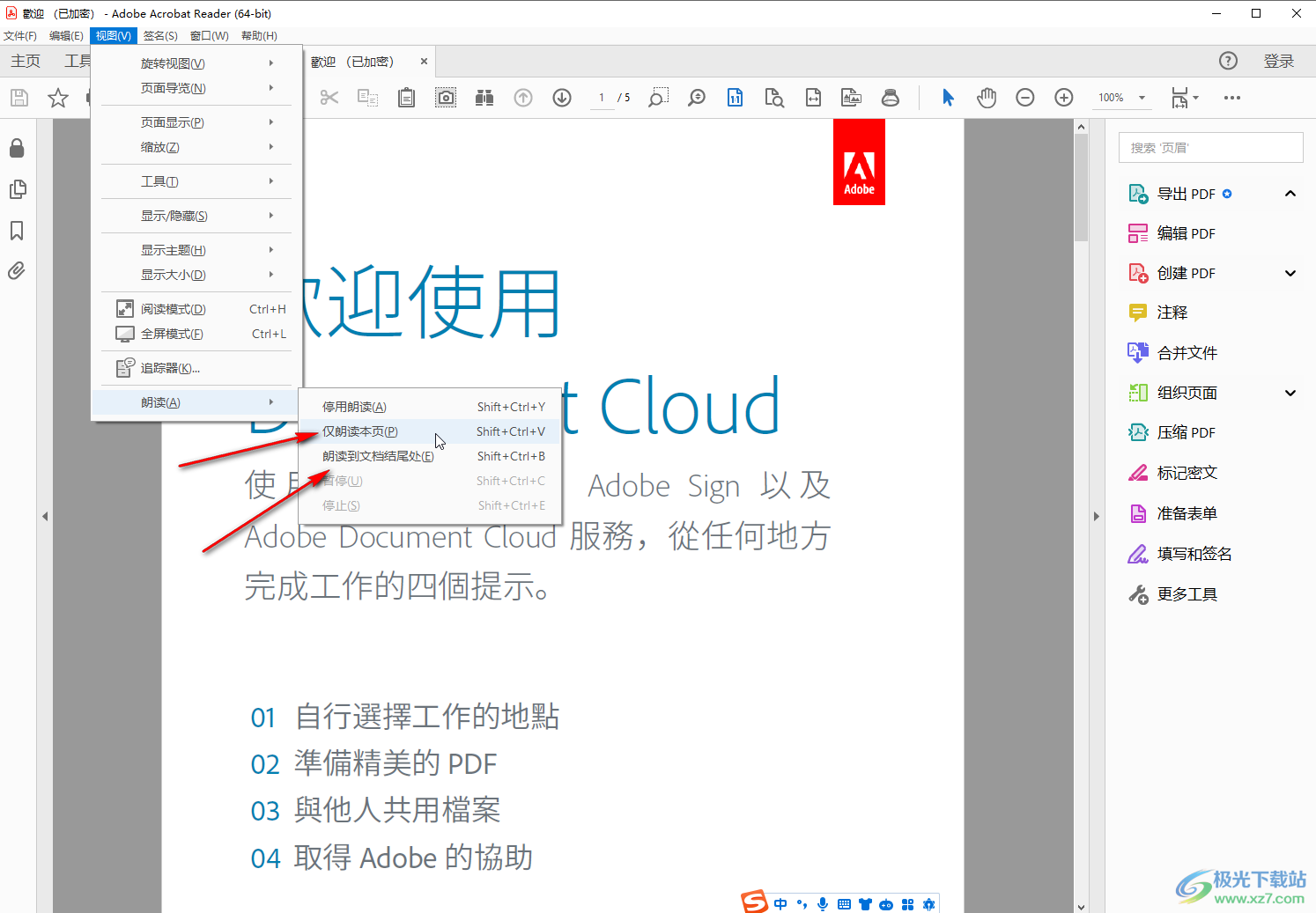The width and height of the screenshot is (1316, 913).
Task: Open 页面导览 submenu
Action: tap(196, 88)
